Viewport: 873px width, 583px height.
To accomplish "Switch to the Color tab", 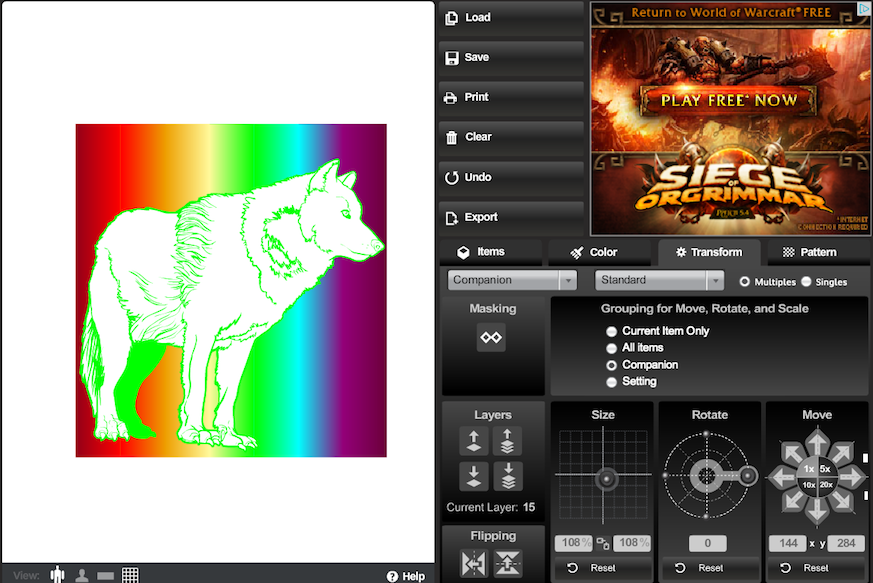I will [594, 252].
